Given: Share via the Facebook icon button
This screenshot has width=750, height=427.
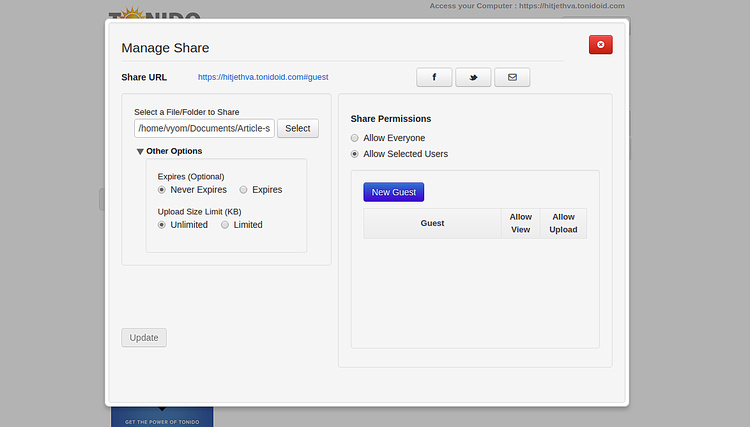Looking at the screenshot, I should [434, 77].
